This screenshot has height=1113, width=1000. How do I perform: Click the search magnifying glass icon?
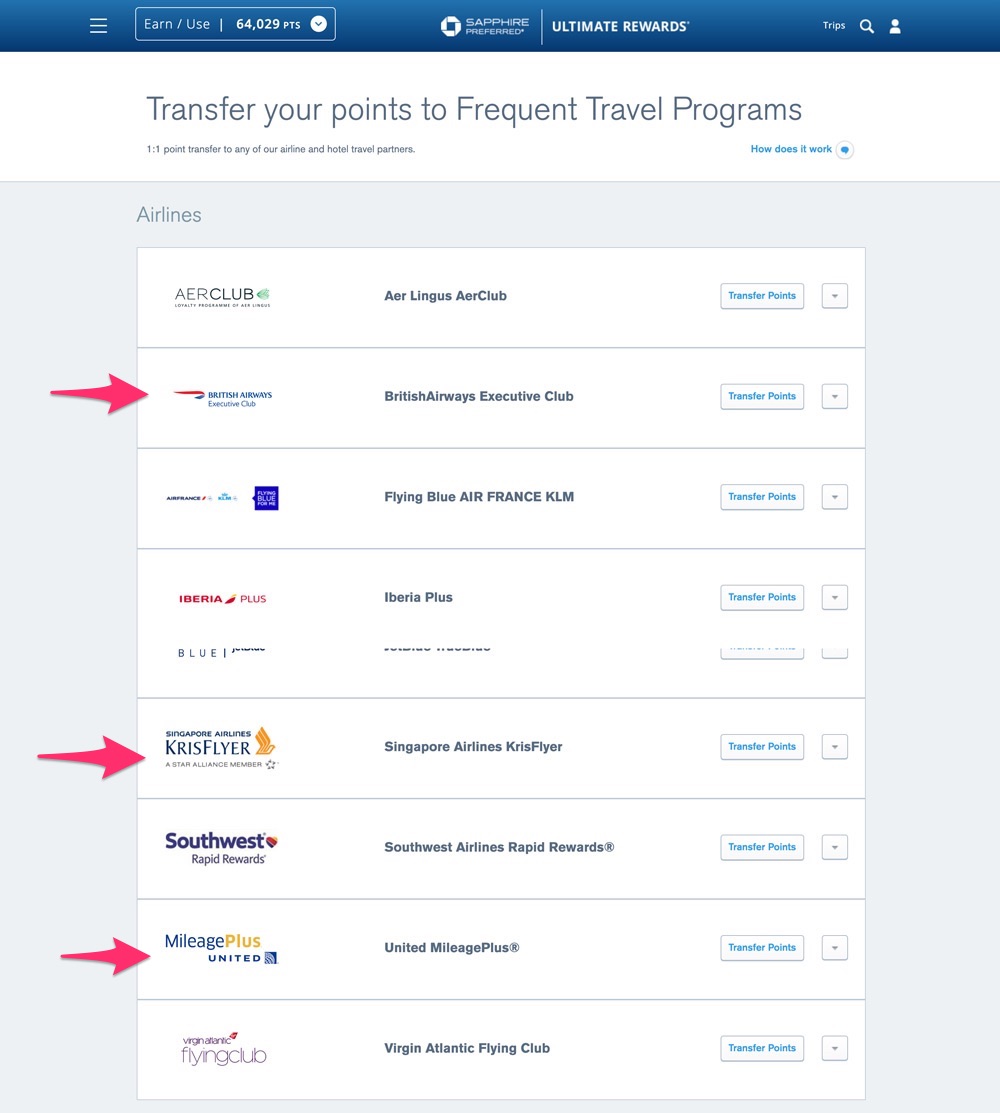pos(866,26)
